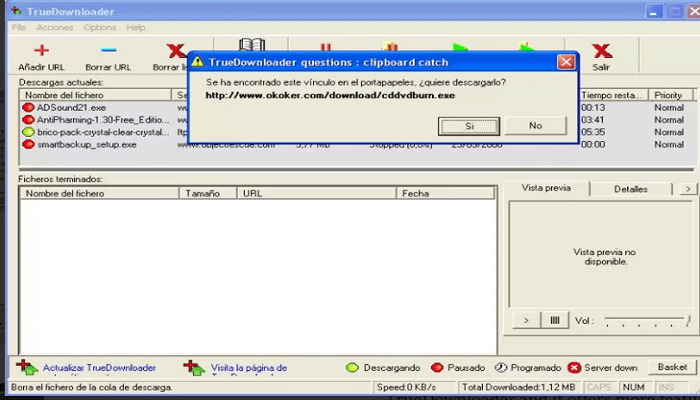
Task: Click the bars stop button in the preview
Action: (554, 320)
